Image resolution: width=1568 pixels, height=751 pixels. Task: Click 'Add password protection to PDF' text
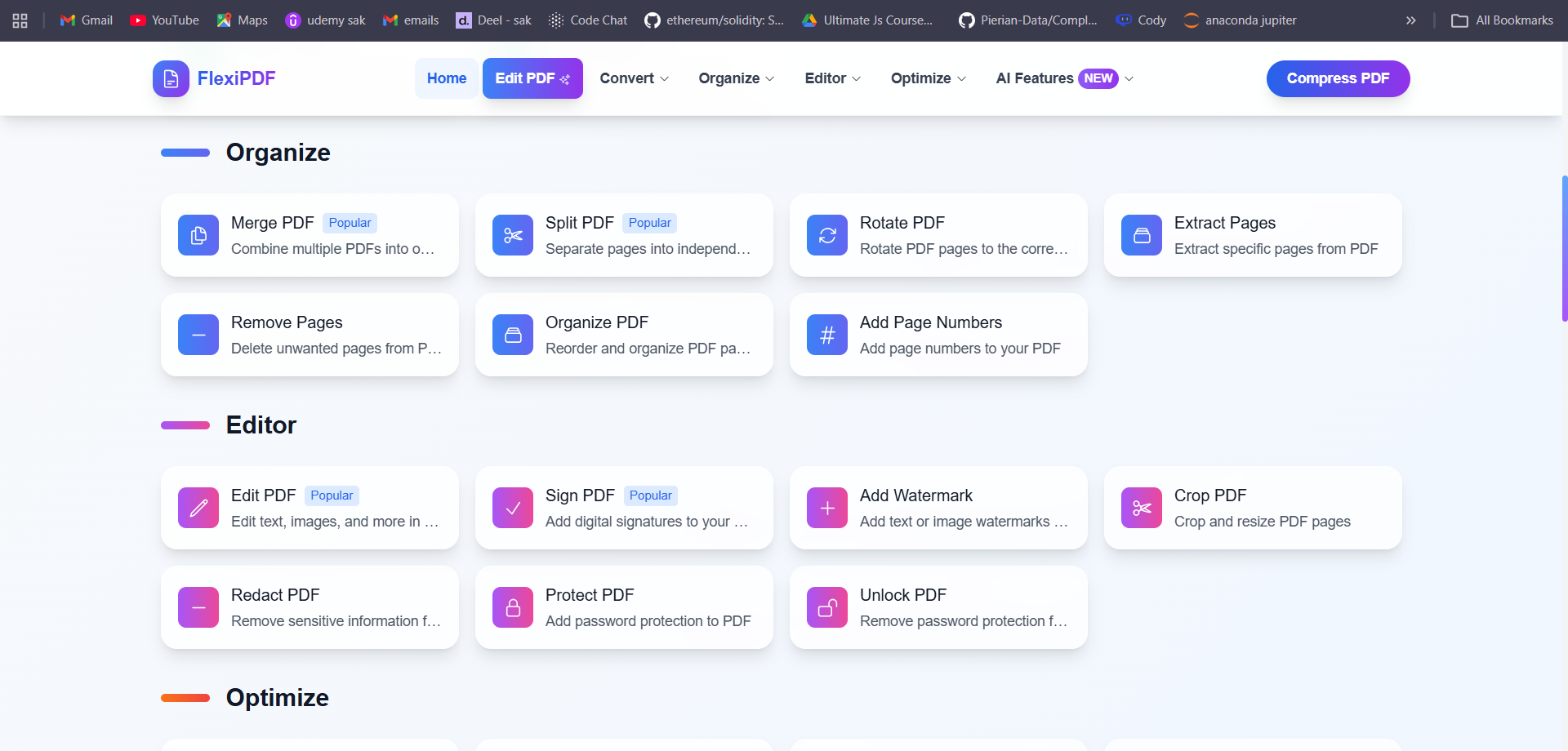pyautogui.click(x=648, y=621)
